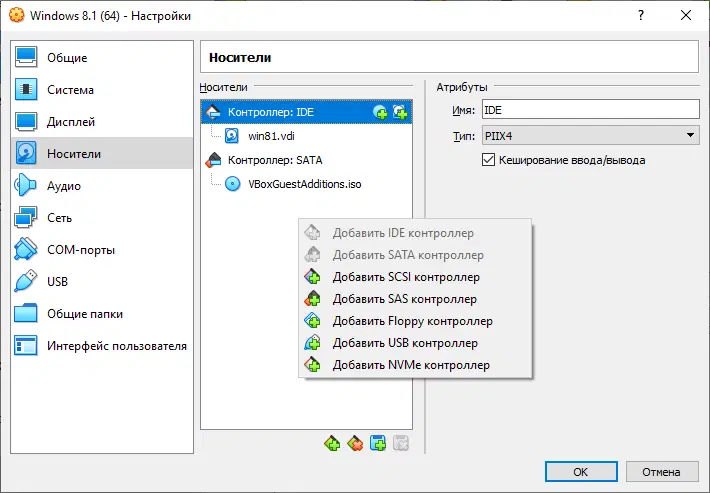Open the Система settings section
Screen dimensions: 710x493
tap(70, 90)
